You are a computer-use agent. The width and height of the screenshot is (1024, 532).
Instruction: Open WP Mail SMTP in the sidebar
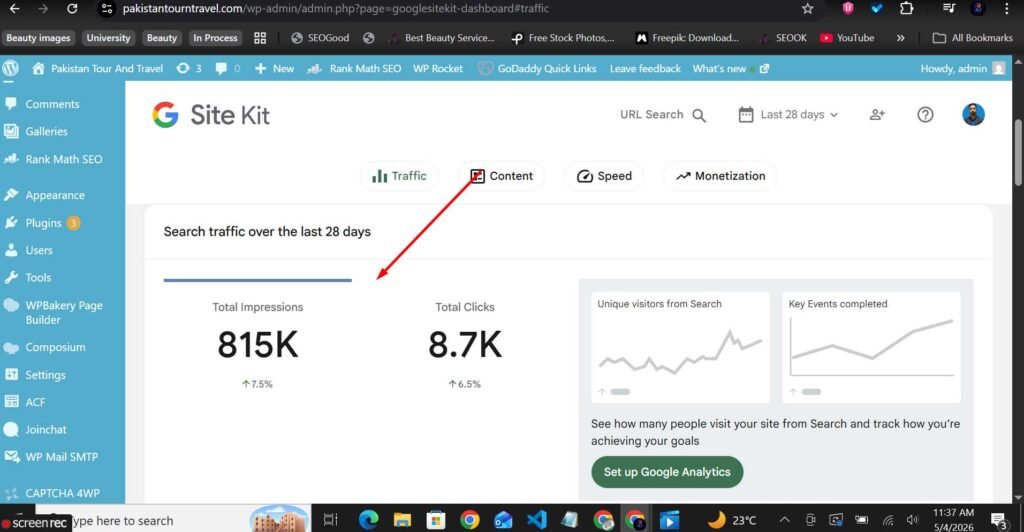pos(62,457)
